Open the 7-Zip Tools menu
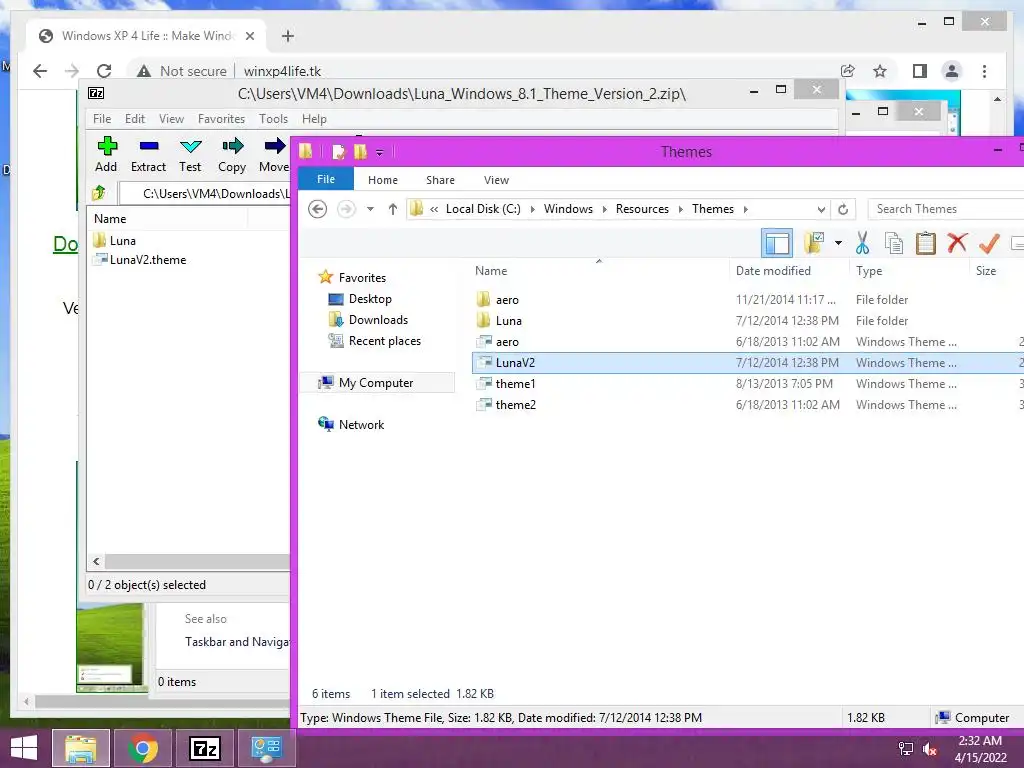 pyautogui.click(x=273, y=119)
